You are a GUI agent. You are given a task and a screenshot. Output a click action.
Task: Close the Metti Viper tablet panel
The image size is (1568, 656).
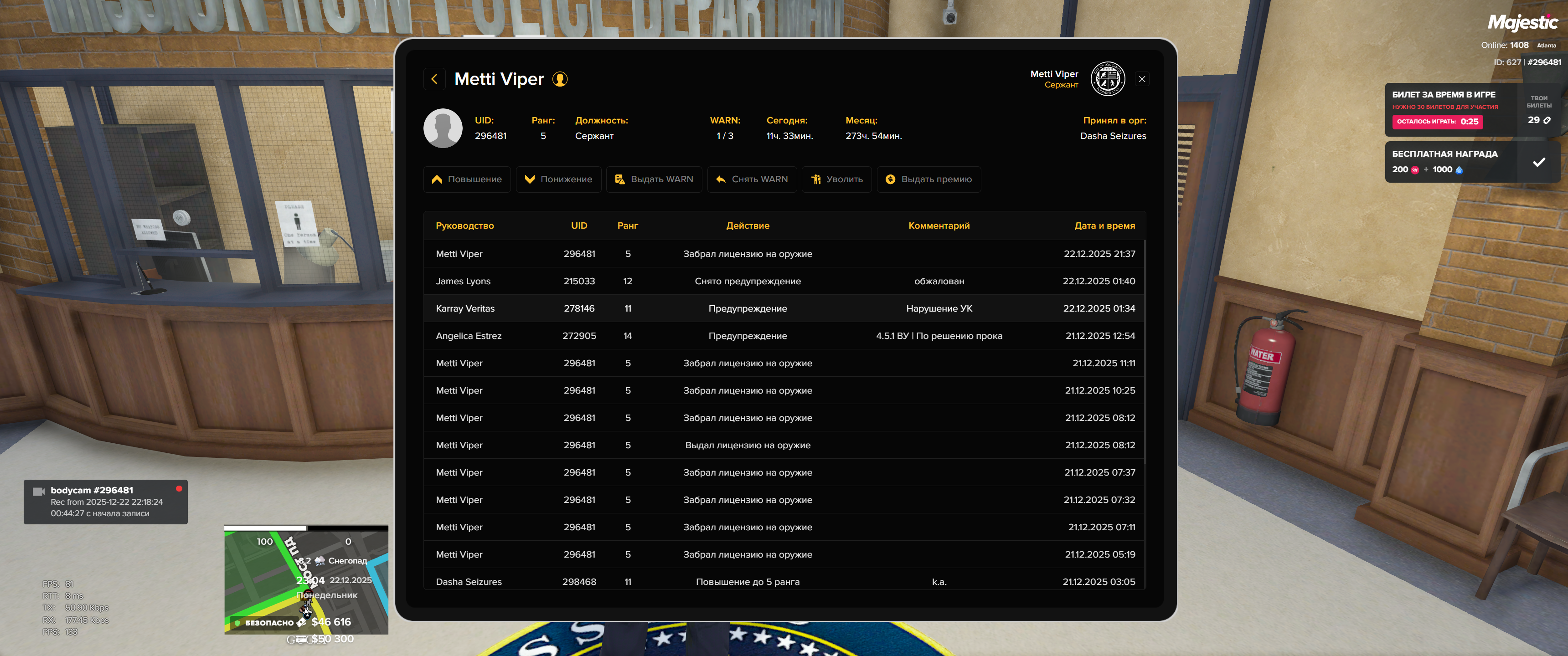coord(1142,79)
